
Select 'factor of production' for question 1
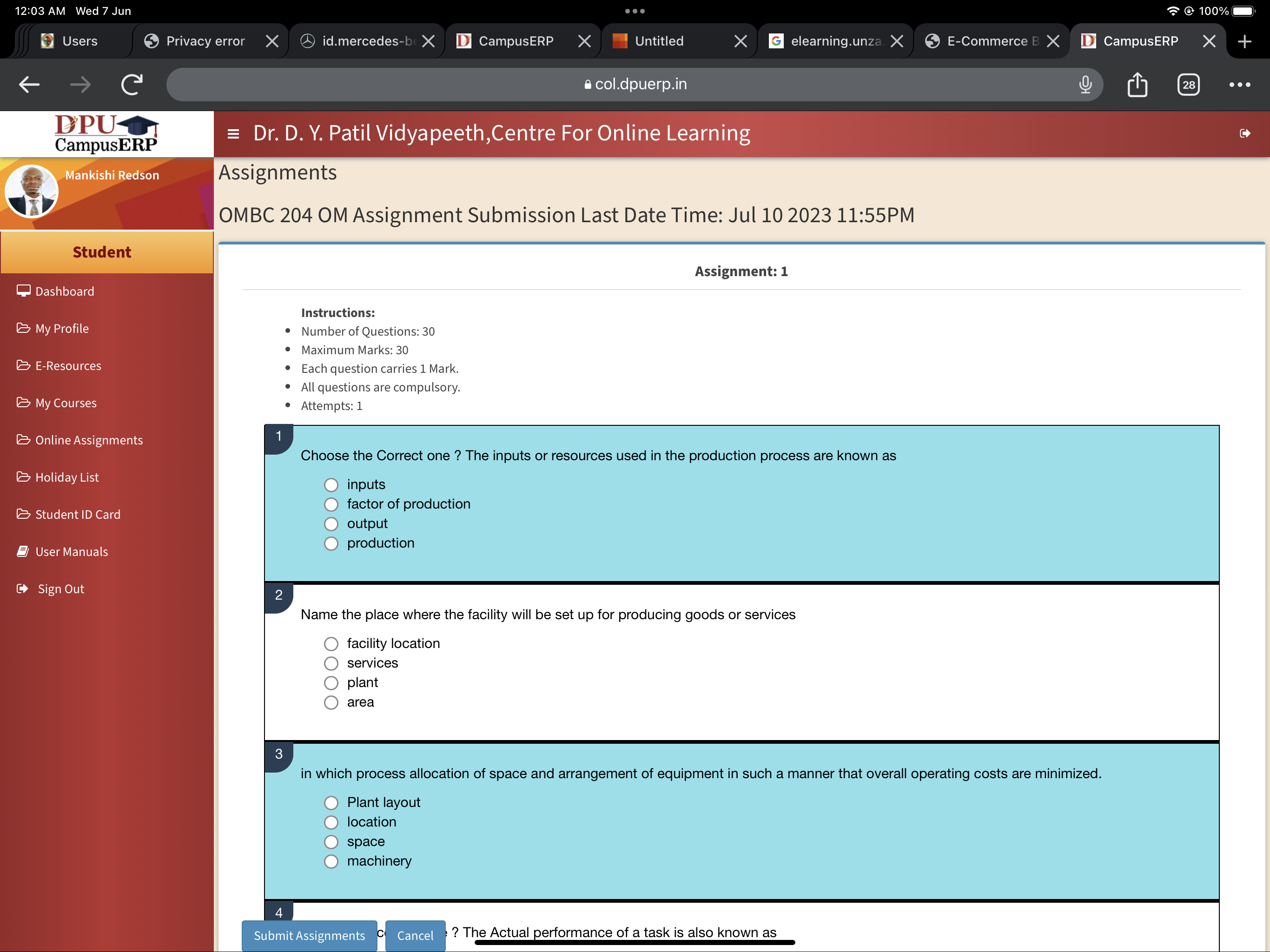tap(331, 504)
